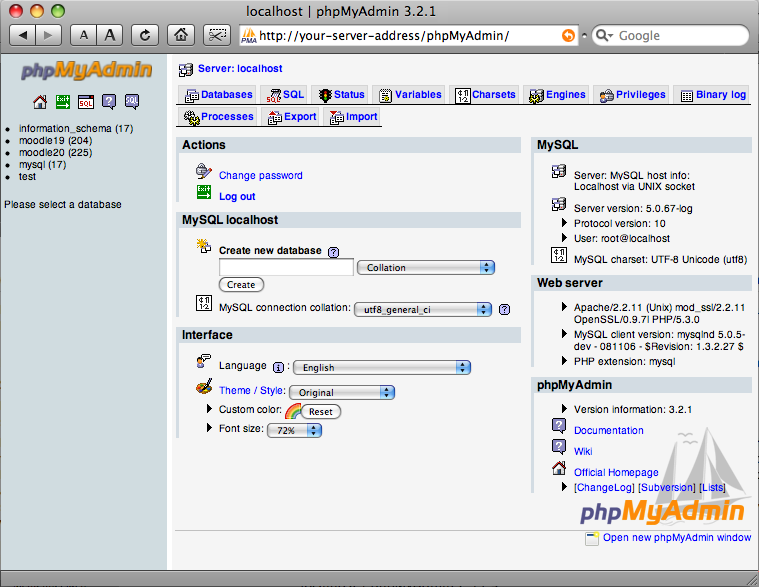Open the sidebar question mark documentation icon
This screenshot has height=587, width=759.
click(109, 102)
